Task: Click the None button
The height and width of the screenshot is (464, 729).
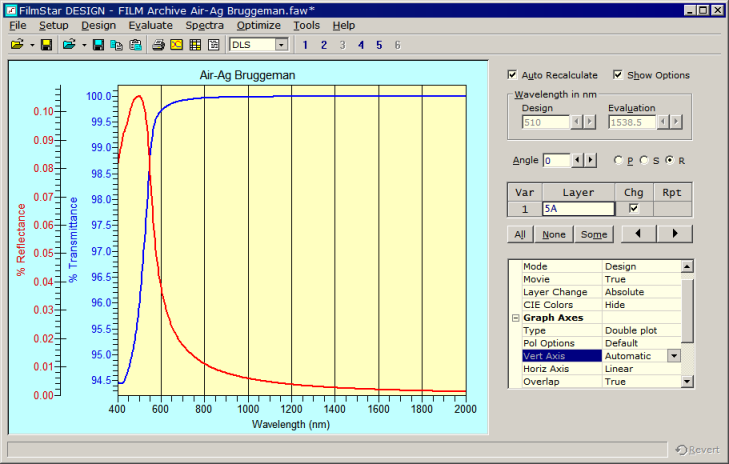Action: 554,234
